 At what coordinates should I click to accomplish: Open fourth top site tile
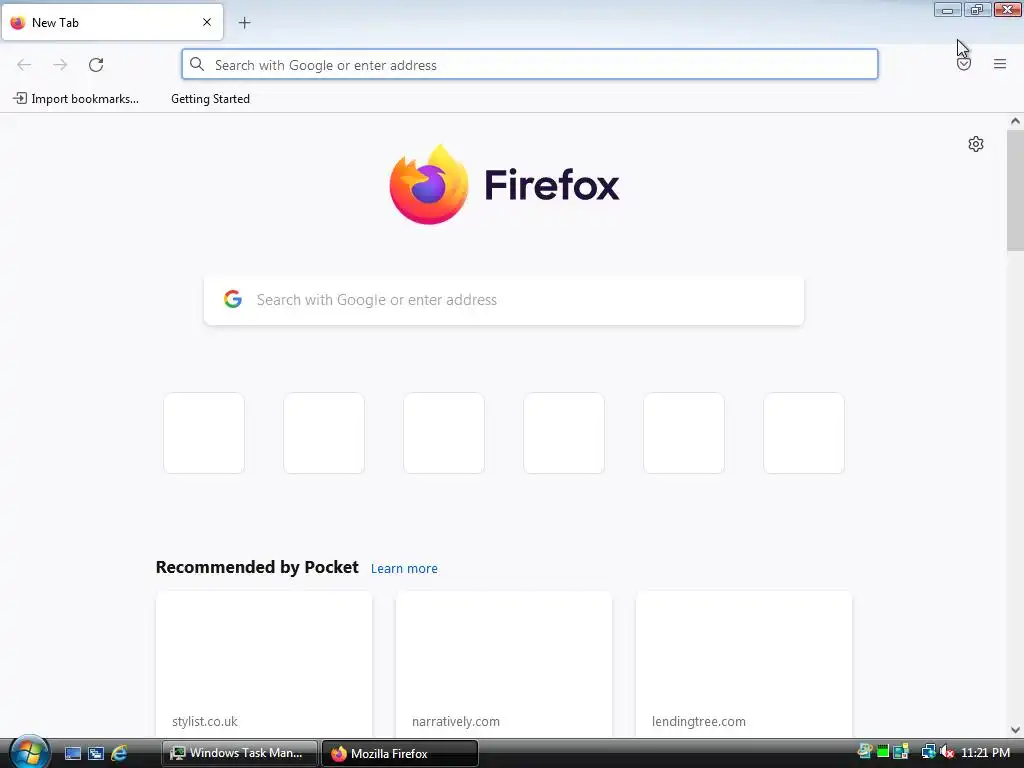[564, 433]
